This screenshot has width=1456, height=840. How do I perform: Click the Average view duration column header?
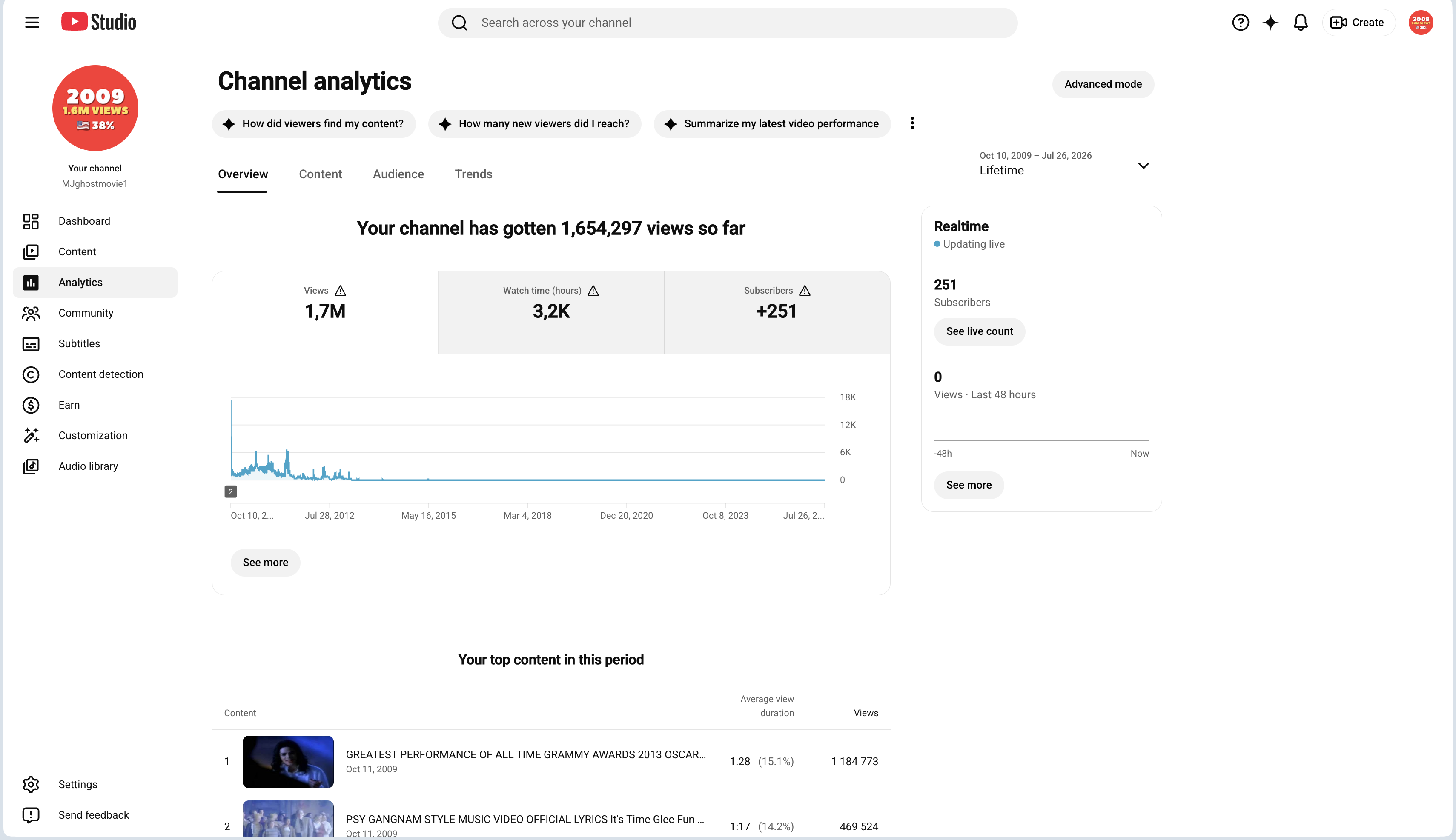click(x=767, y=706)
